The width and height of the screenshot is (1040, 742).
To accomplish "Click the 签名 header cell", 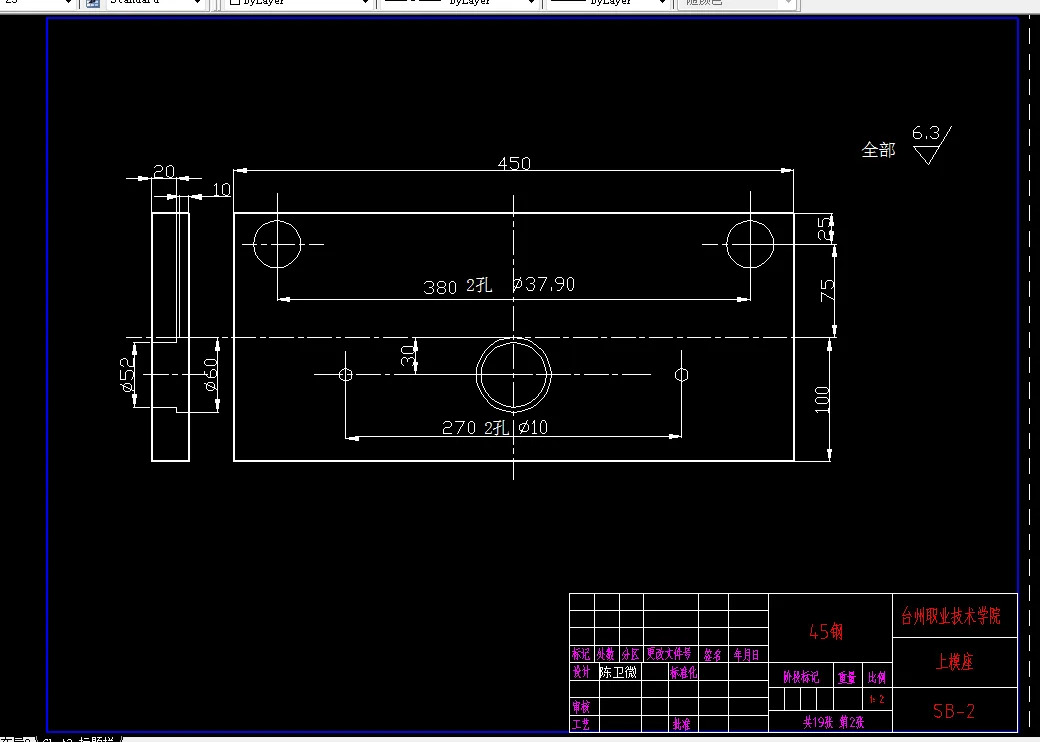I will click(713, 655).
